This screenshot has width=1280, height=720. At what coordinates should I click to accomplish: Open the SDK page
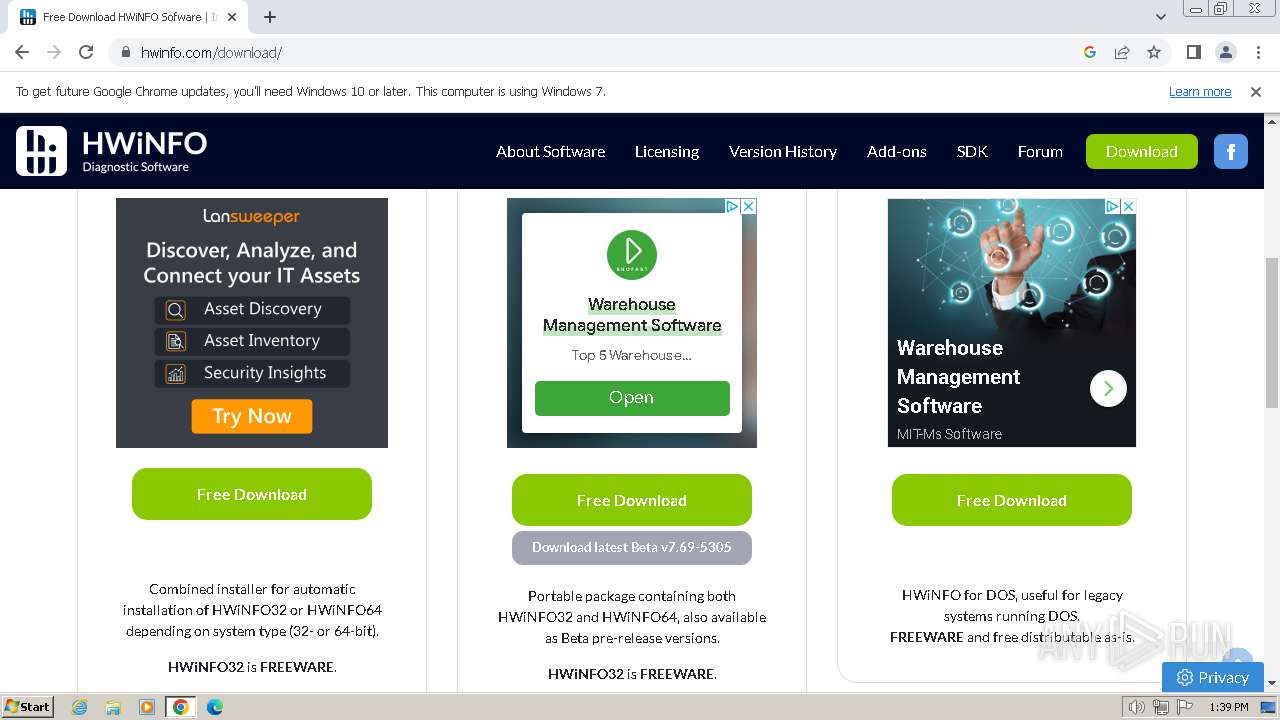point(972,152)
